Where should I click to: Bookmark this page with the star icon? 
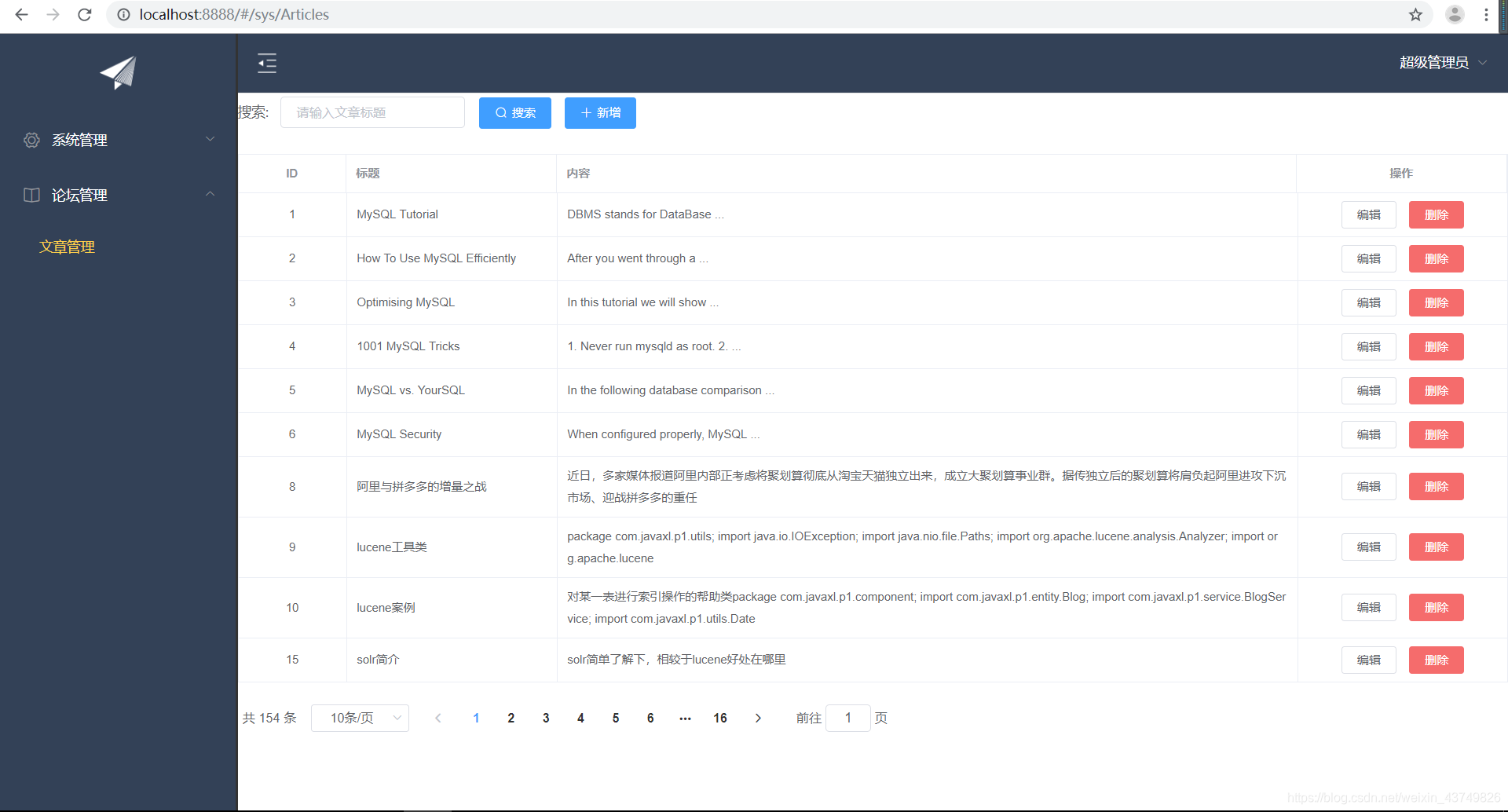pos(1415,14)
